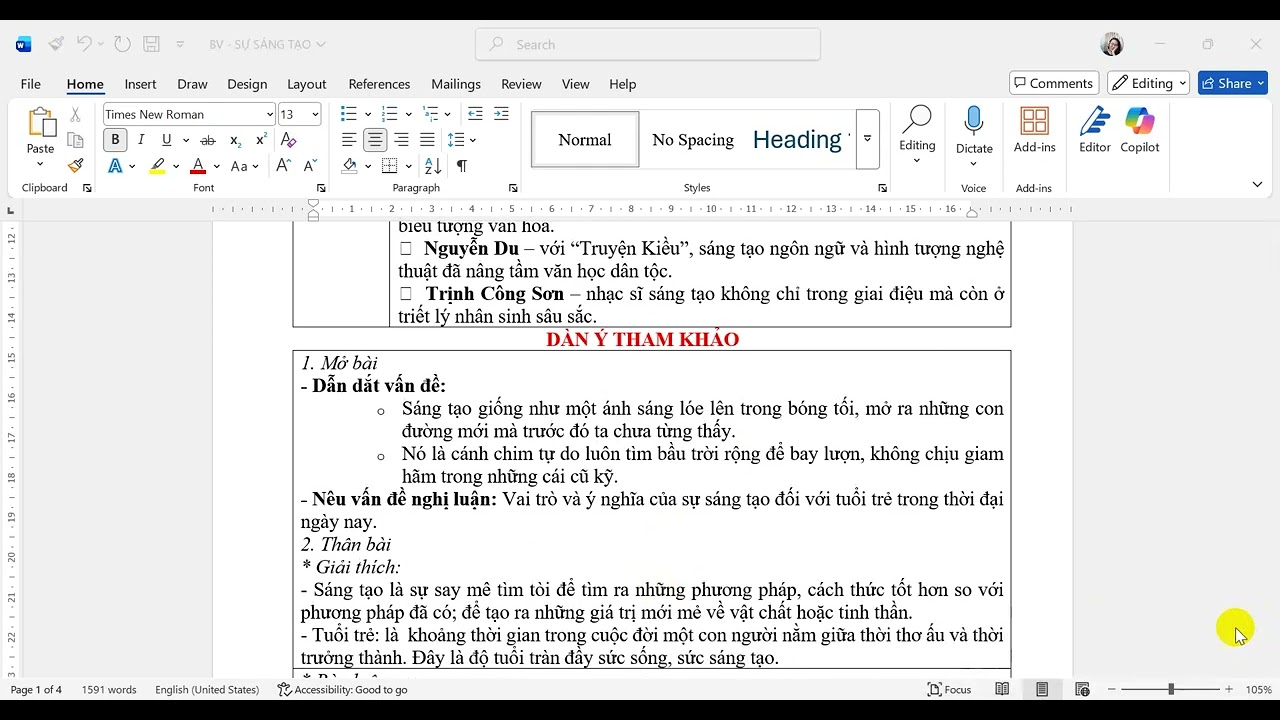
Task: Switch to Read Mode view
Action: tap(1002, 689)
